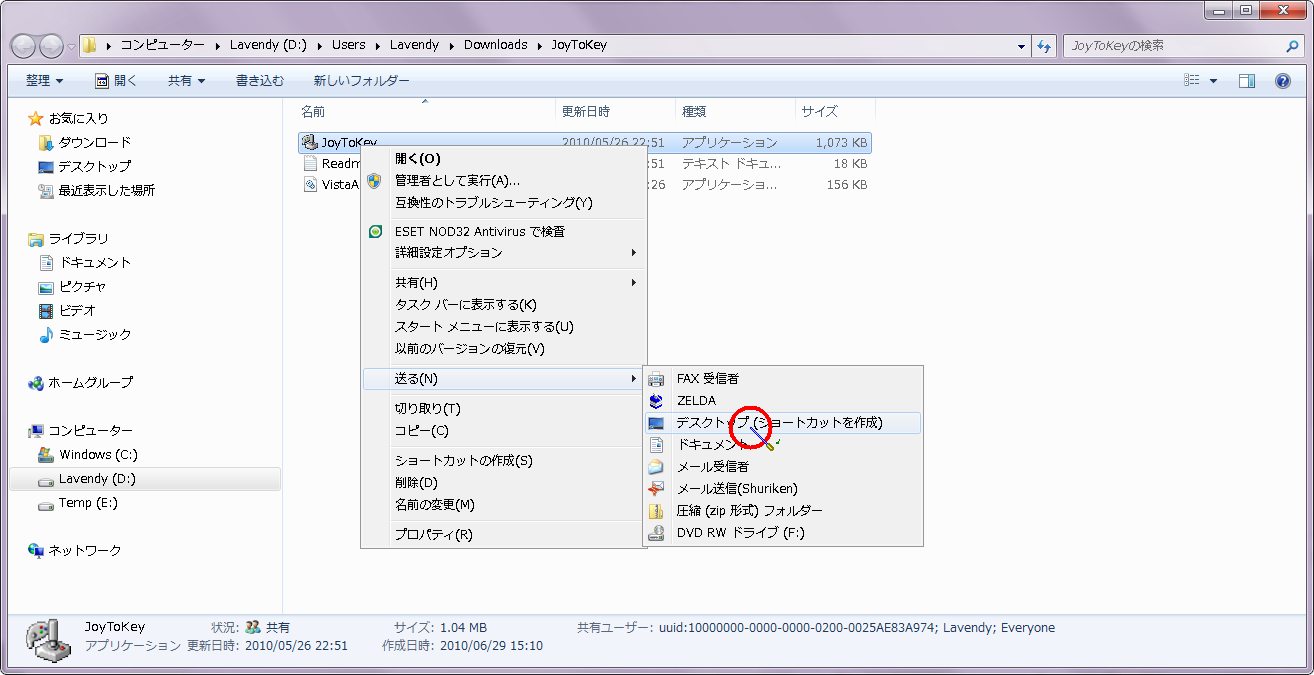Image resolution: width=1314 pixels, height=675 pixels.
Task: Click the Readme text file icon
Action: point(310,163)
